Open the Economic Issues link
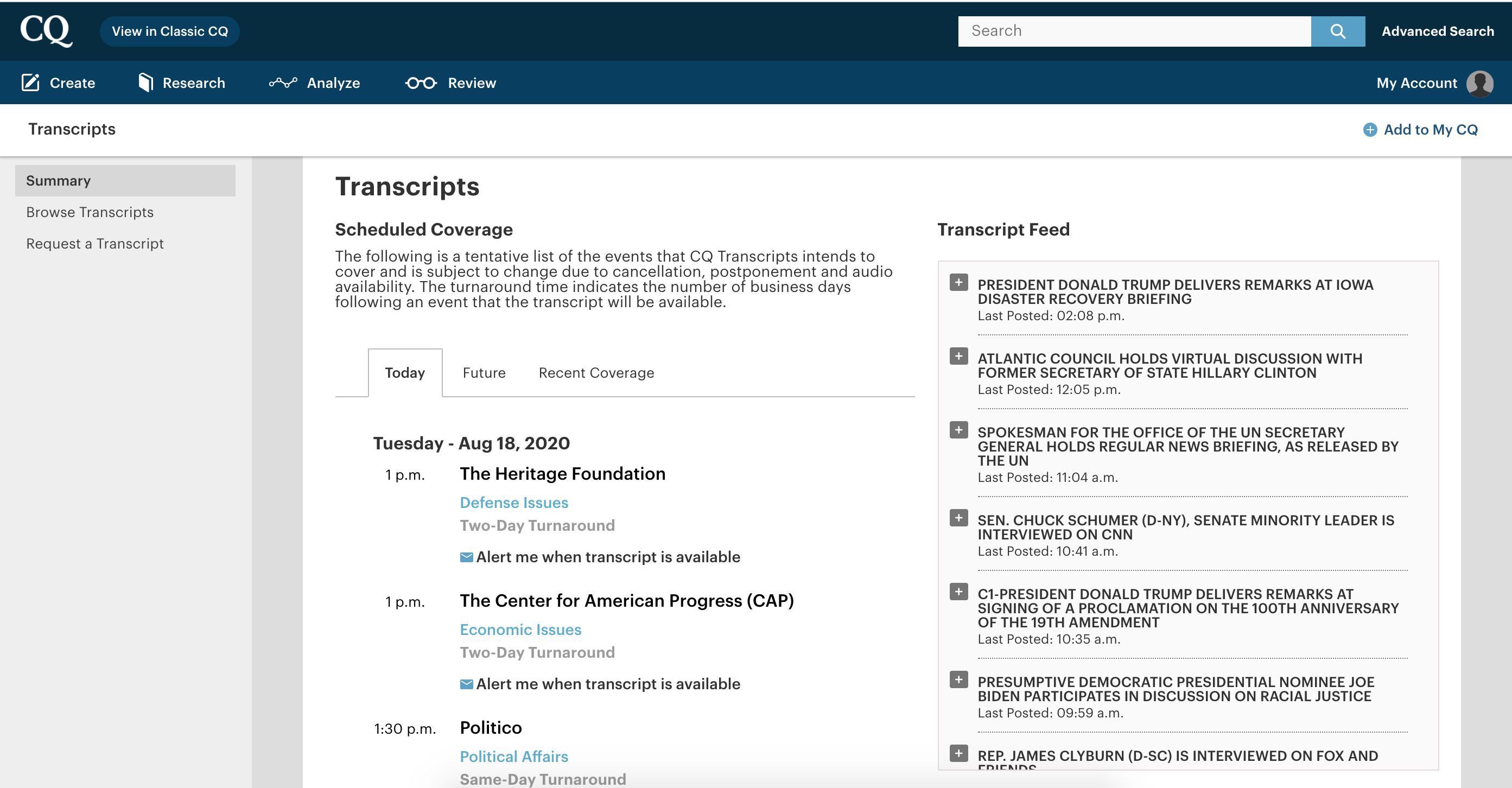Image resolution: width=1512 pixels, height=788 pixels. point(520,630)
